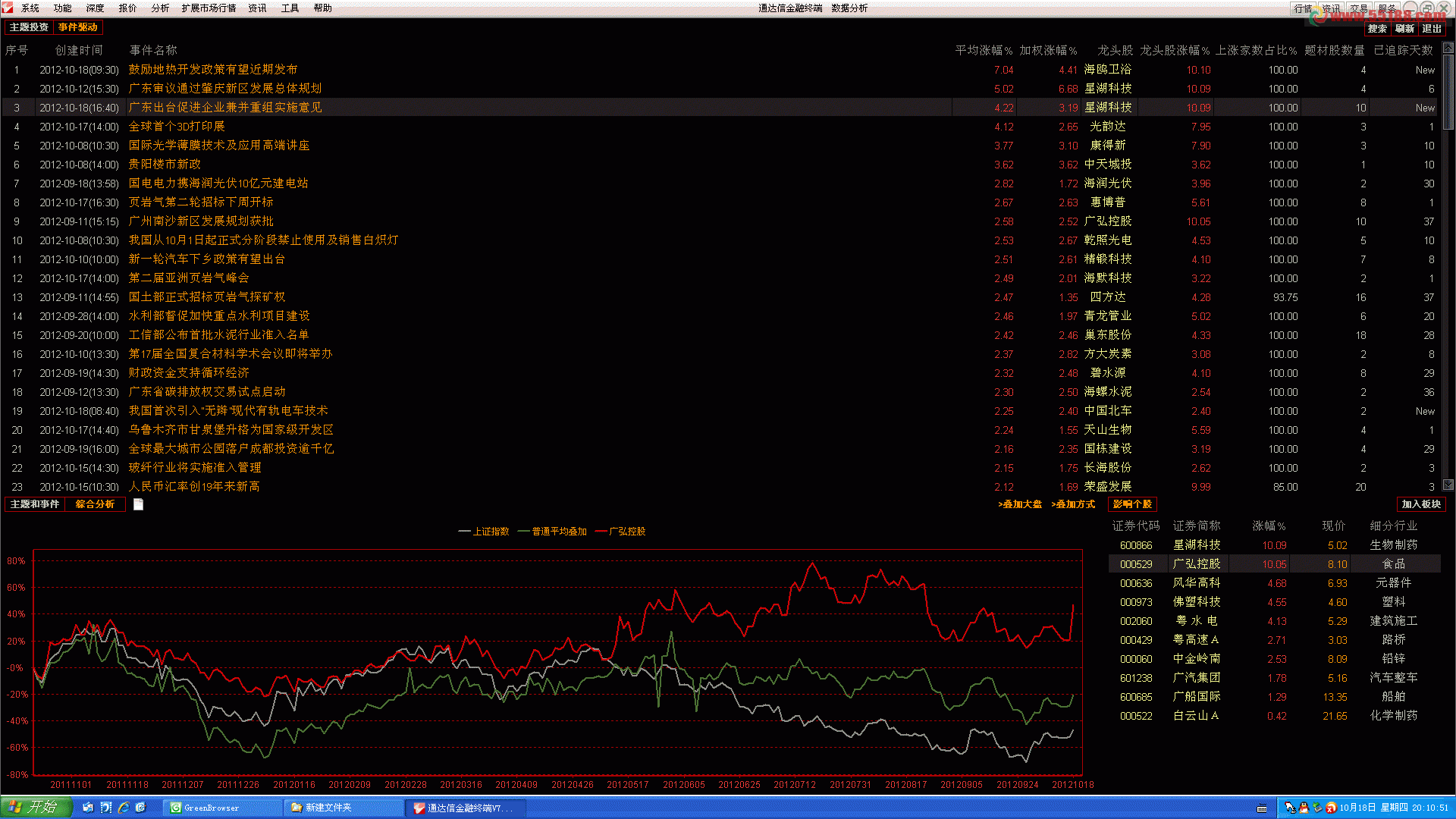
Task: Open the Windows 开始 start button
Action: (x=36, y=808)
